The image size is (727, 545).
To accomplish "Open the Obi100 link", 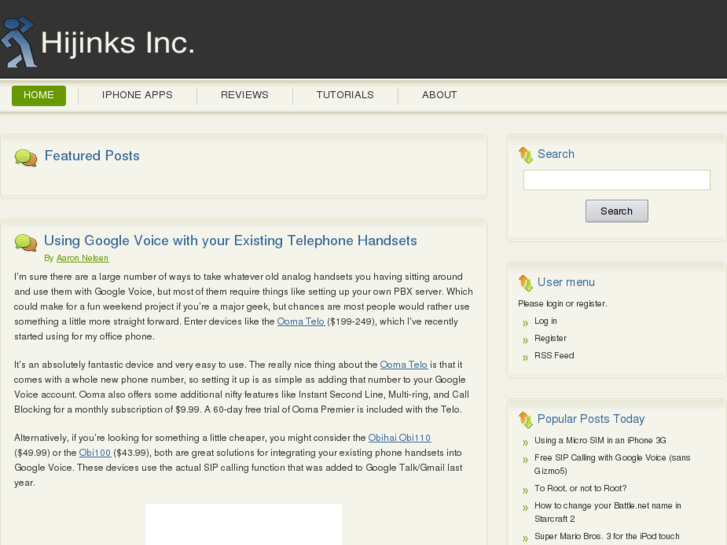I will pos(95,453).
